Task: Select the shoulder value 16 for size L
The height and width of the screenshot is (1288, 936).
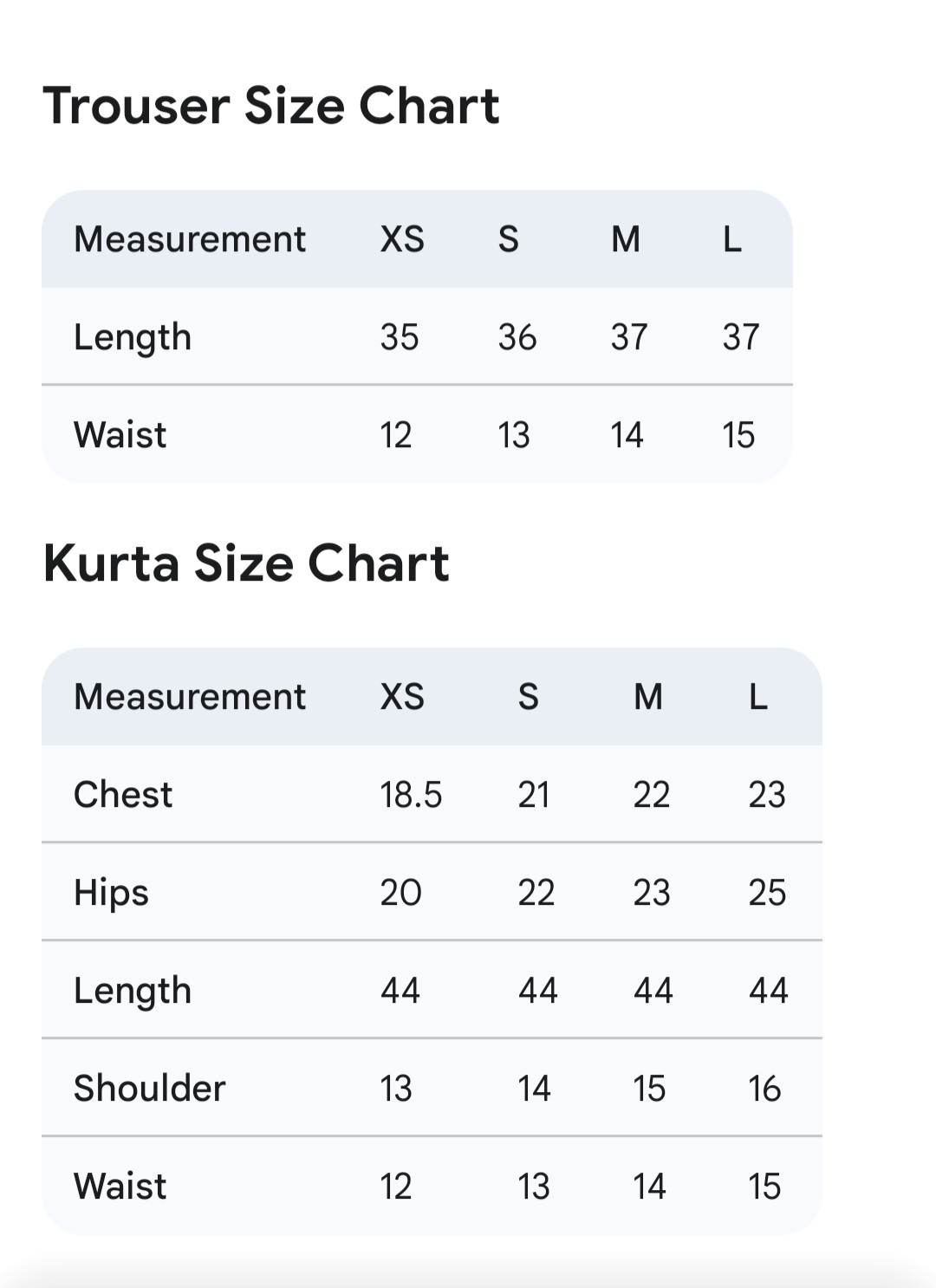Action: tap(764, 1089)
